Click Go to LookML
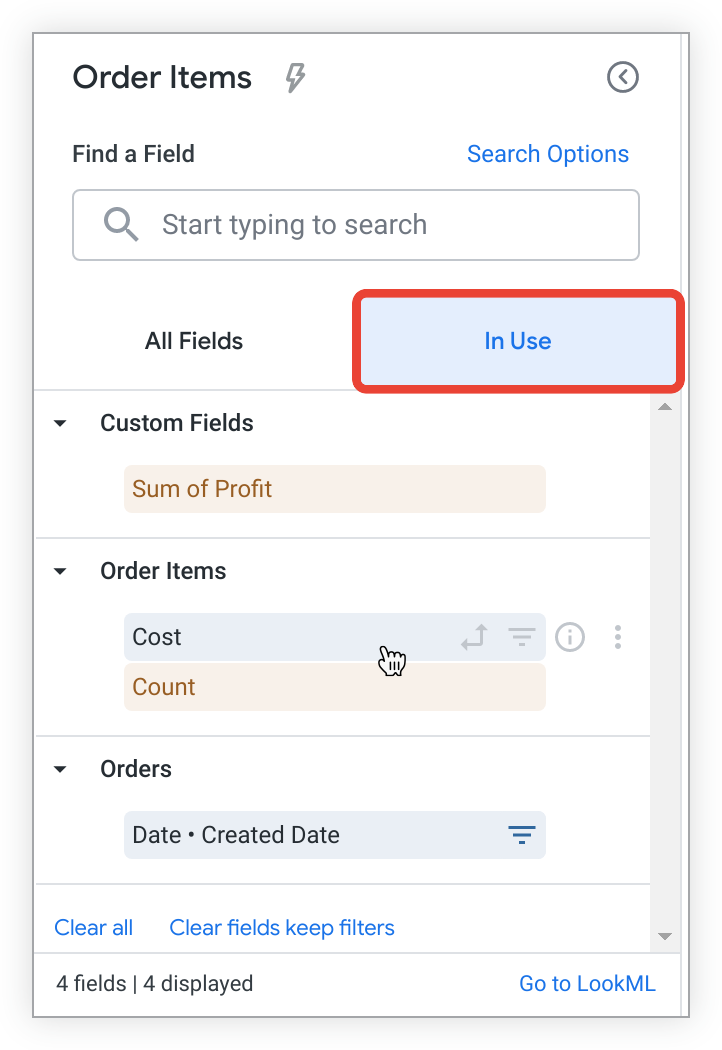 click(x=587, y=983)
